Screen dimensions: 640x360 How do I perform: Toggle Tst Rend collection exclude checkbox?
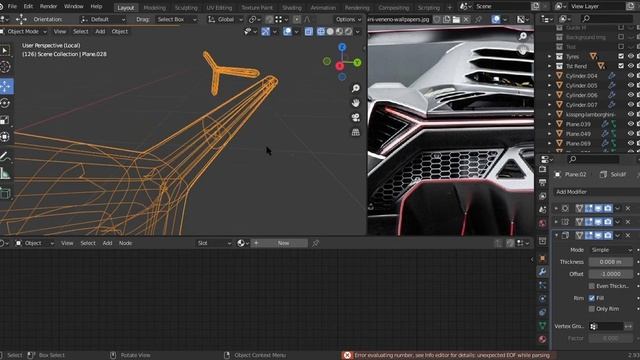[x=621, y=66]
